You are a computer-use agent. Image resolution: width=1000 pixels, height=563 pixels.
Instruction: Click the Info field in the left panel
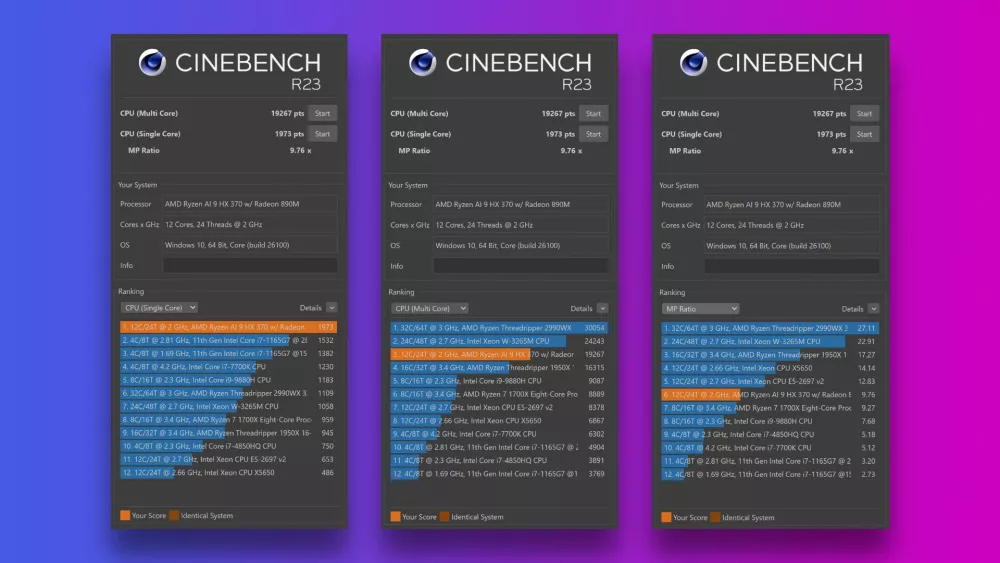pos(250,265)
